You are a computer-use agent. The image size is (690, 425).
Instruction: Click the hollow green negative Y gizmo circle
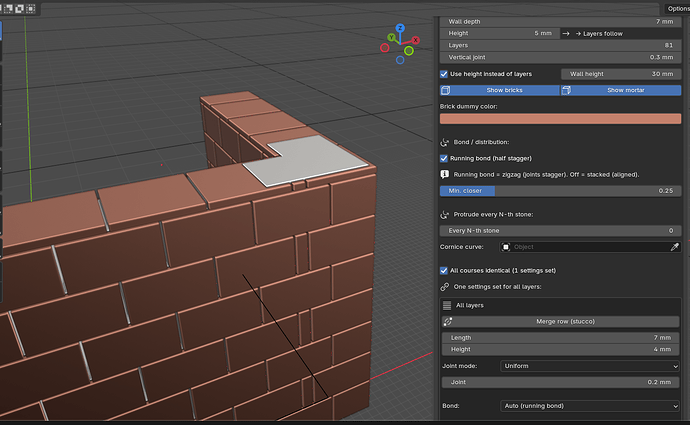point(409,51)
